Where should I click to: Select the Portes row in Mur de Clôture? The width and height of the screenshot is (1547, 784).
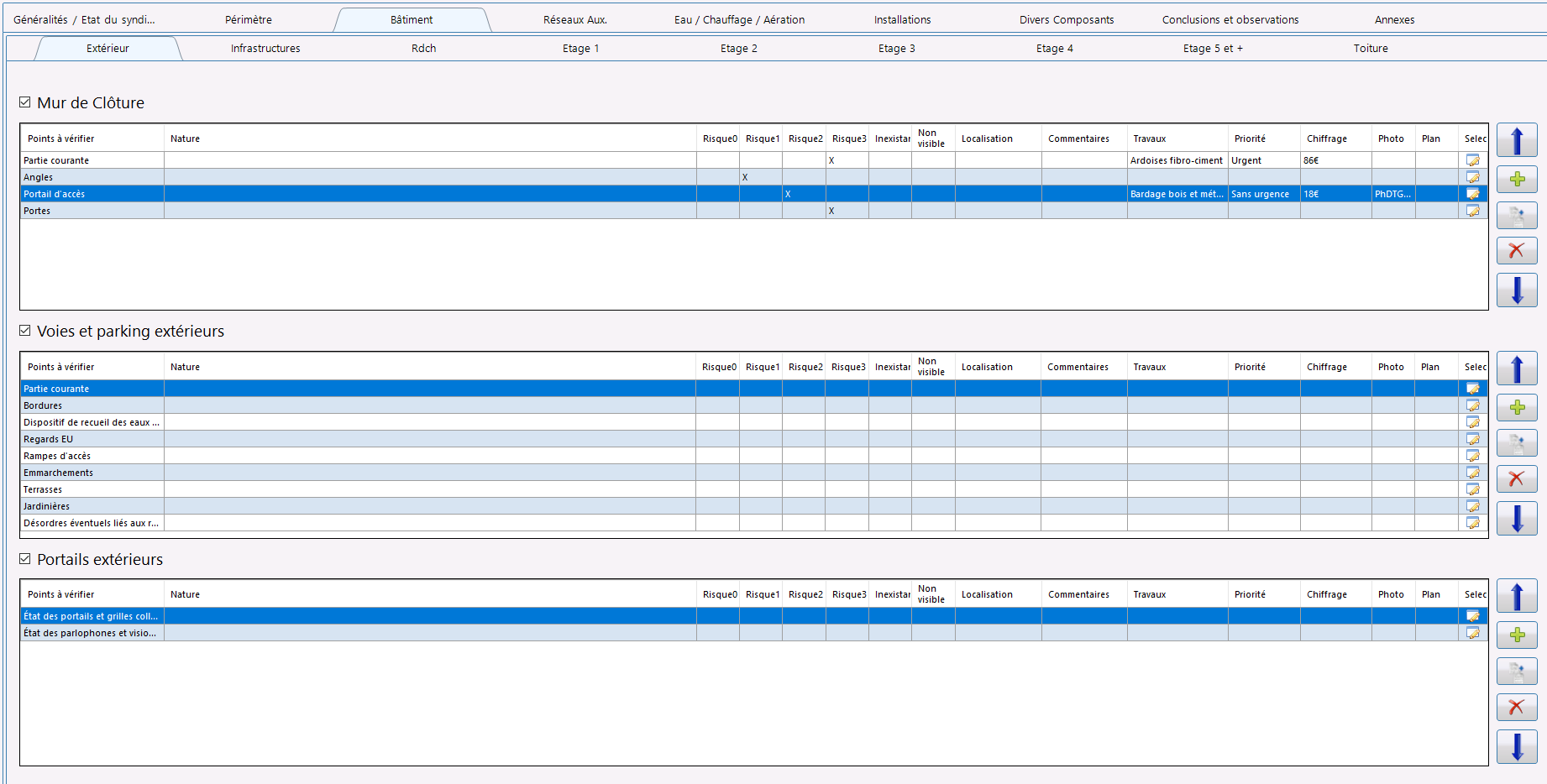click(x=753, y=211)
